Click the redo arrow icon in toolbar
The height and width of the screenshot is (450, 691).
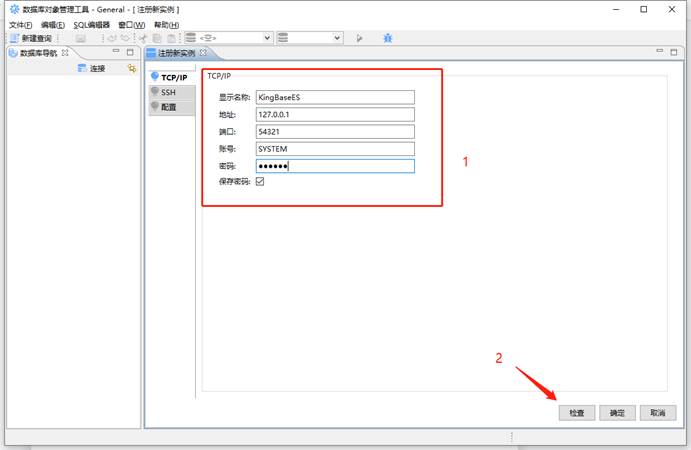pos(126,38)
